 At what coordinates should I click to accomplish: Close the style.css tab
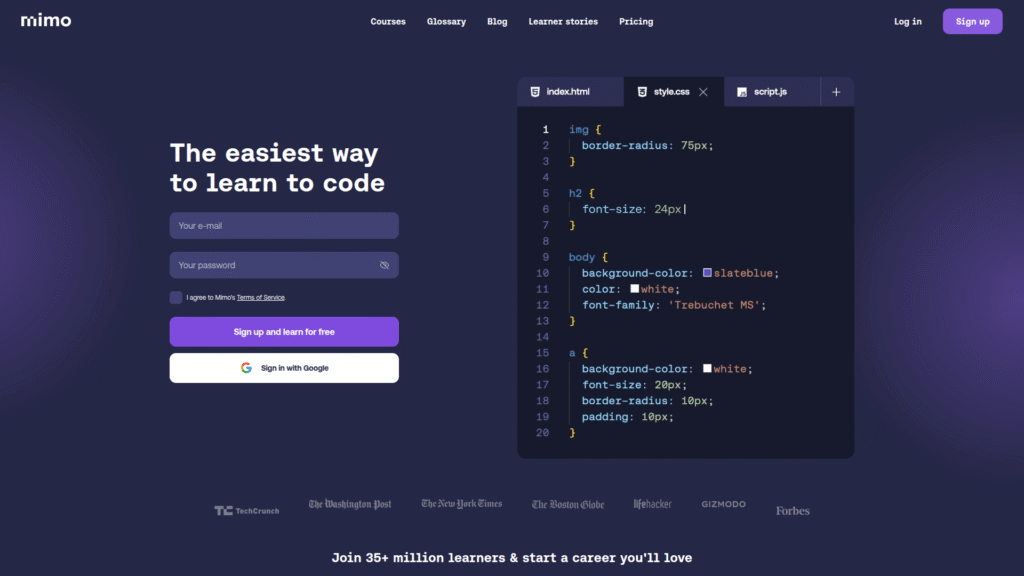tap(702, 91)
